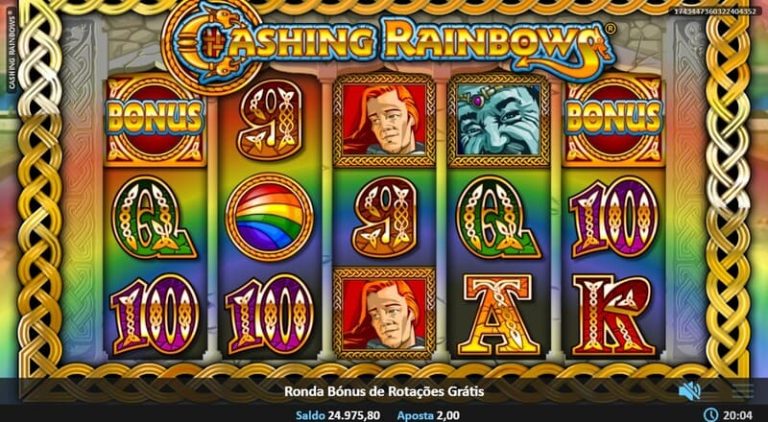Click the Aposta 2,00 bet value
This screenshot has height=422, width=768.
click(x=429, y=416)
